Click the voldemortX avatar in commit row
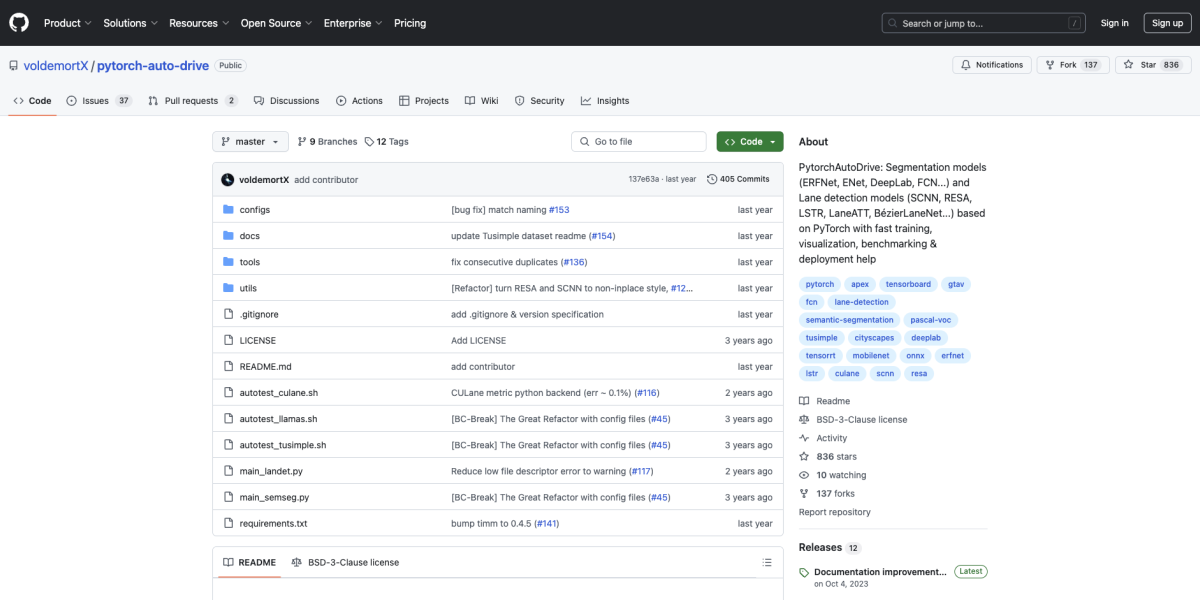The width and height of the screenshot is (1200, 600). (228, 179)
